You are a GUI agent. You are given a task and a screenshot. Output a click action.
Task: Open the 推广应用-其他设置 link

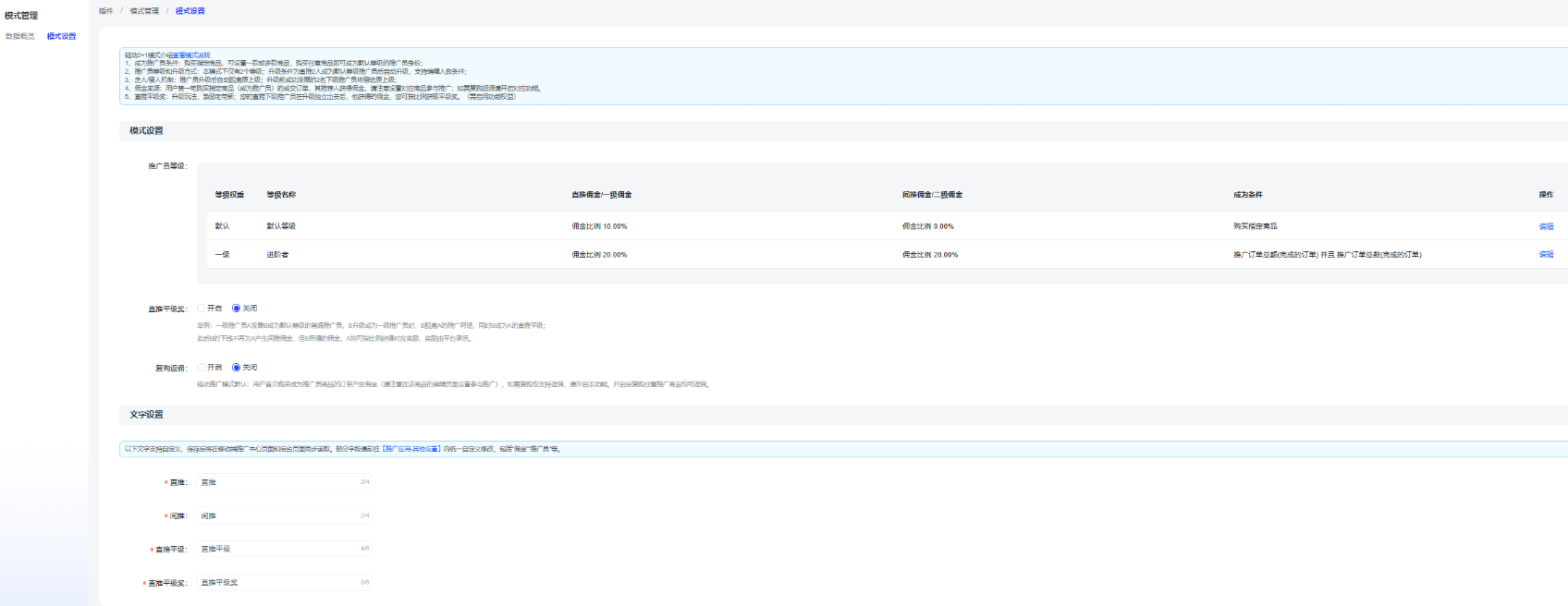pos(411,449)
